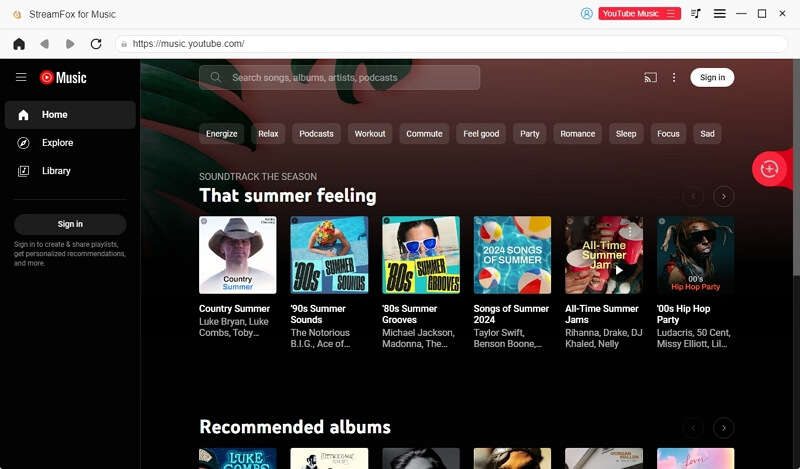The image size is (800, 469).
Task: Select the Commute mood chip
Action: point(424,134)
